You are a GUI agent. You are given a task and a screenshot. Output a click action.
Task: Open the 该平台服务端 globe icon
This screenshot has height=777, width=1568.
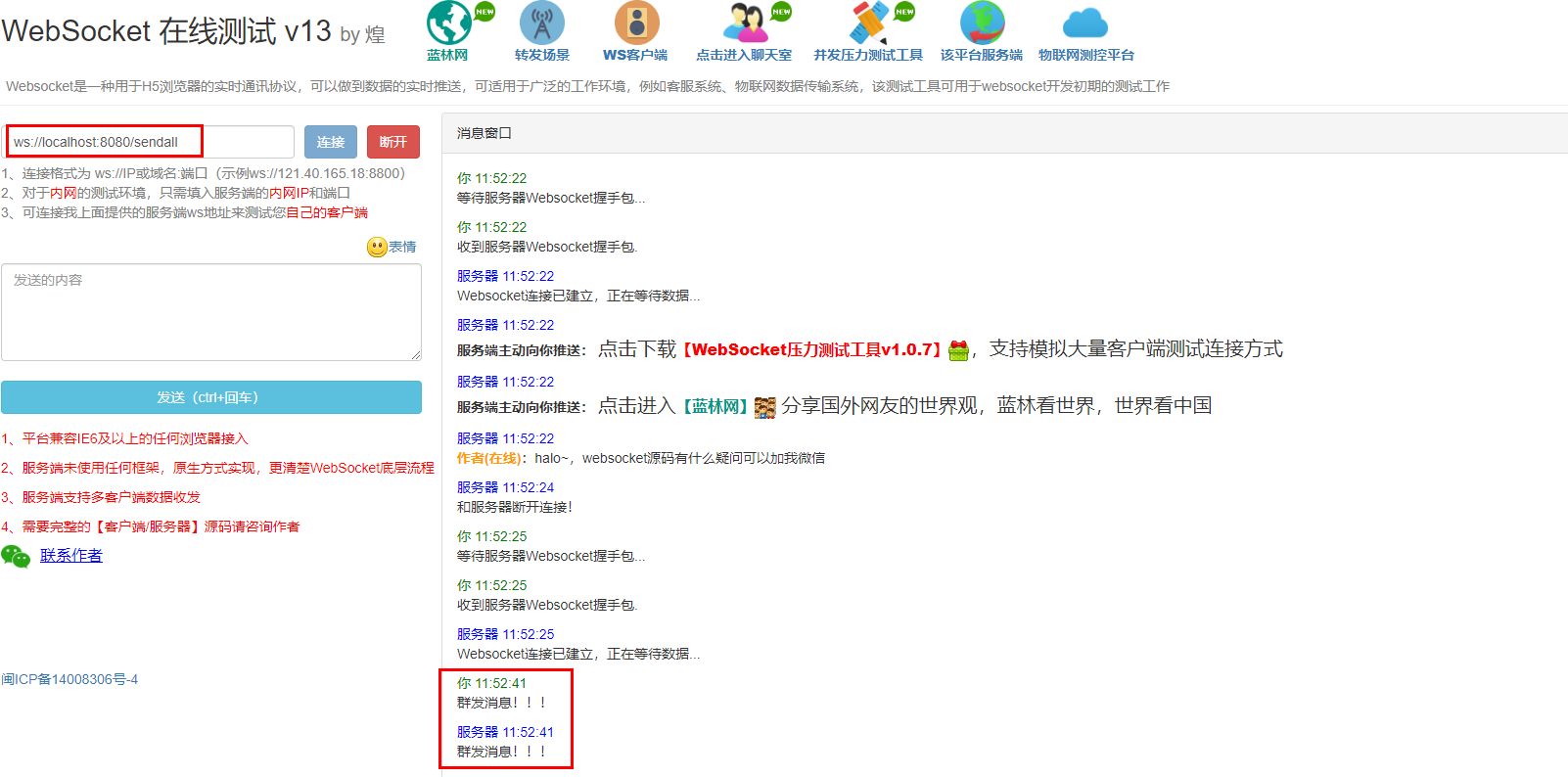tap(982, 23)
